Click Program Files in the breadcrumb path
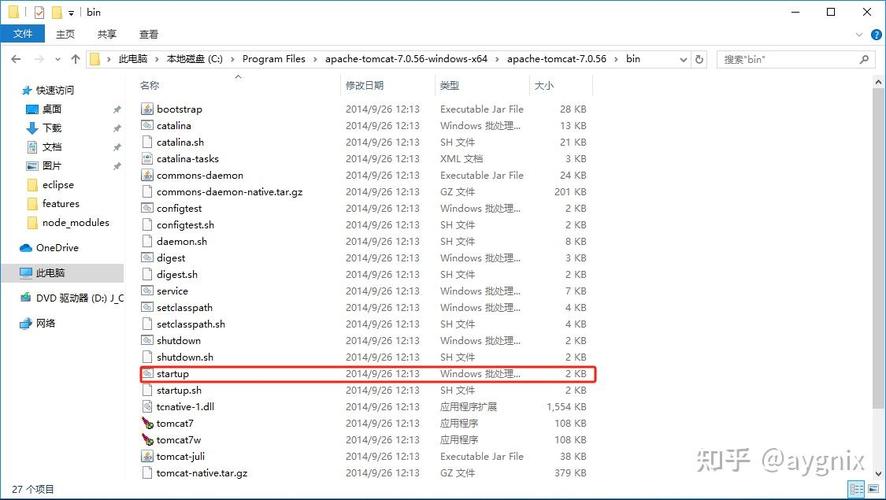This screenshot has height=500, width=886. tap(273, 59)
